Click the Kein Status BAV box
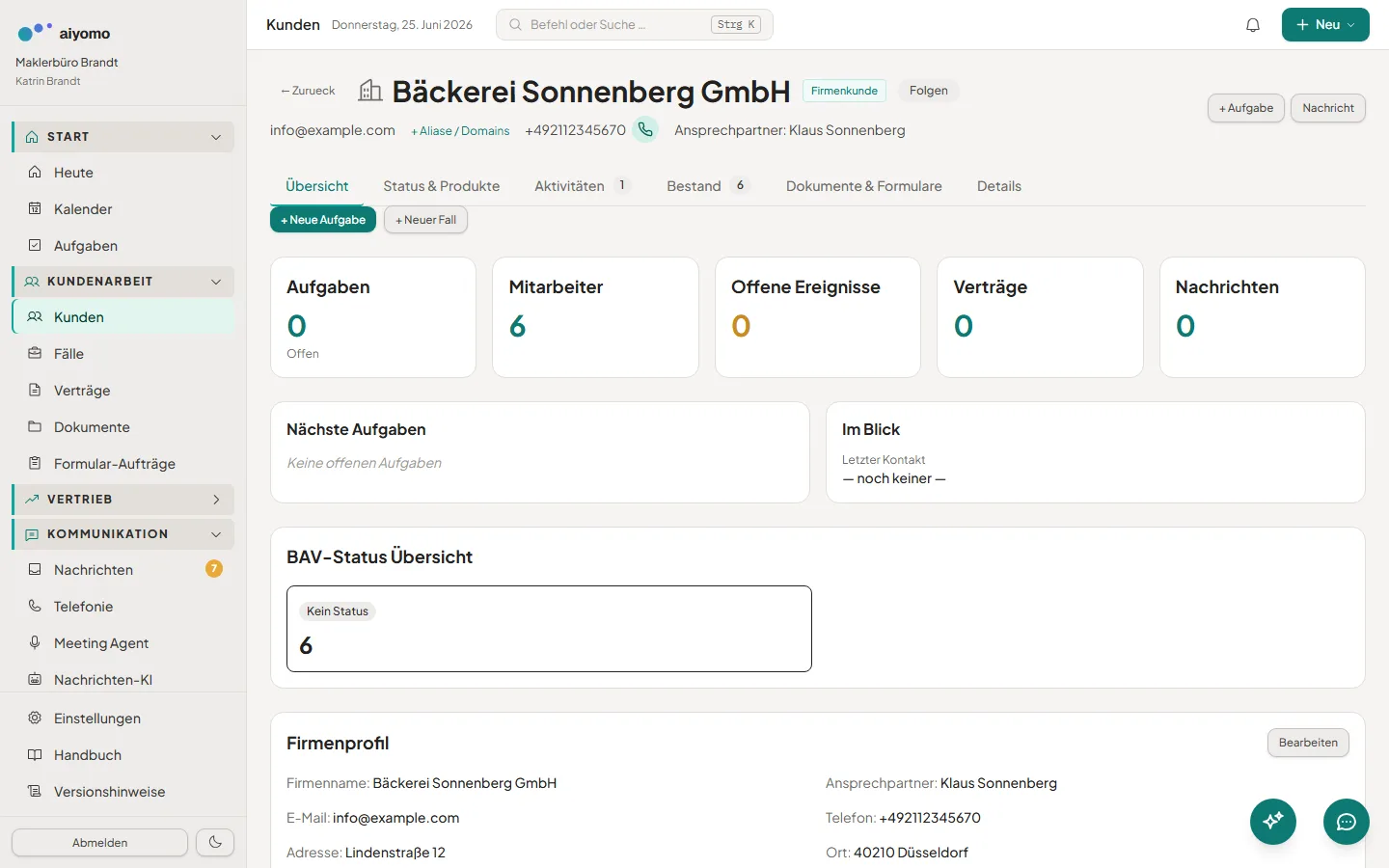 click(549, 629)
